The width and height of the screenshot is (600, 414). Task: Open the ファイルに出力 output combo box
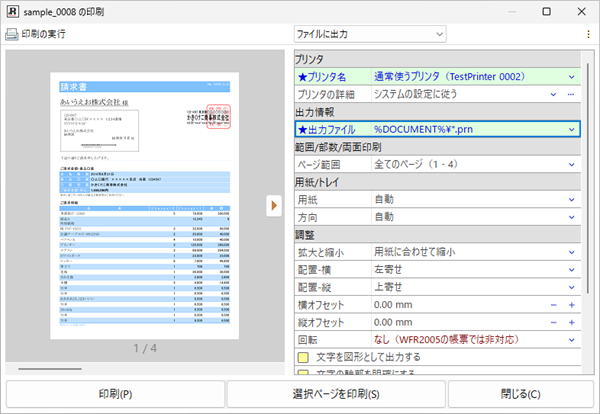tap(370, 34)
